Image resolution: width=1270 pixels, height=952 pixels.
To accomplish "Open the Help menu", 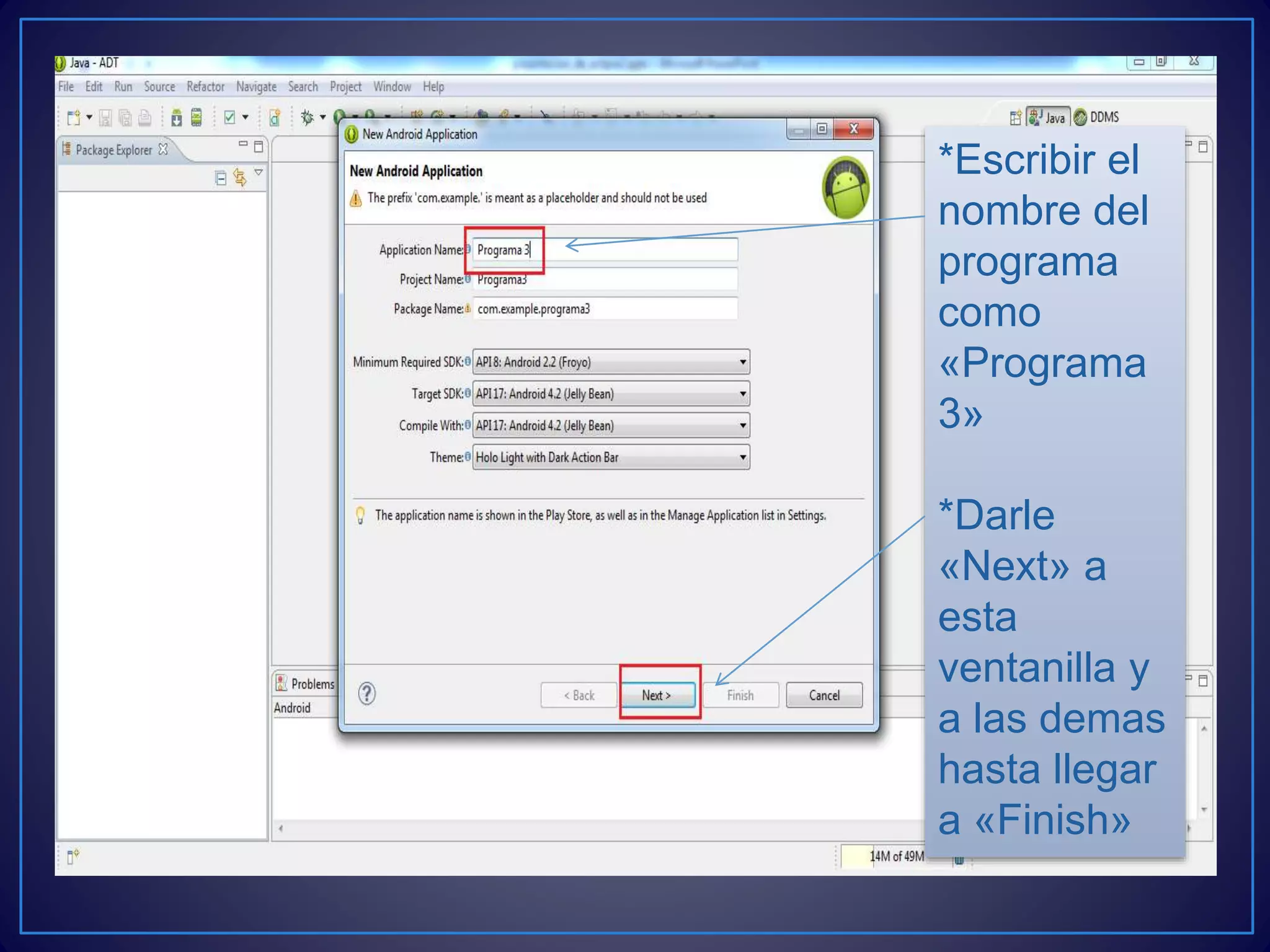I will pyautogui.click(x=433, y=87).
